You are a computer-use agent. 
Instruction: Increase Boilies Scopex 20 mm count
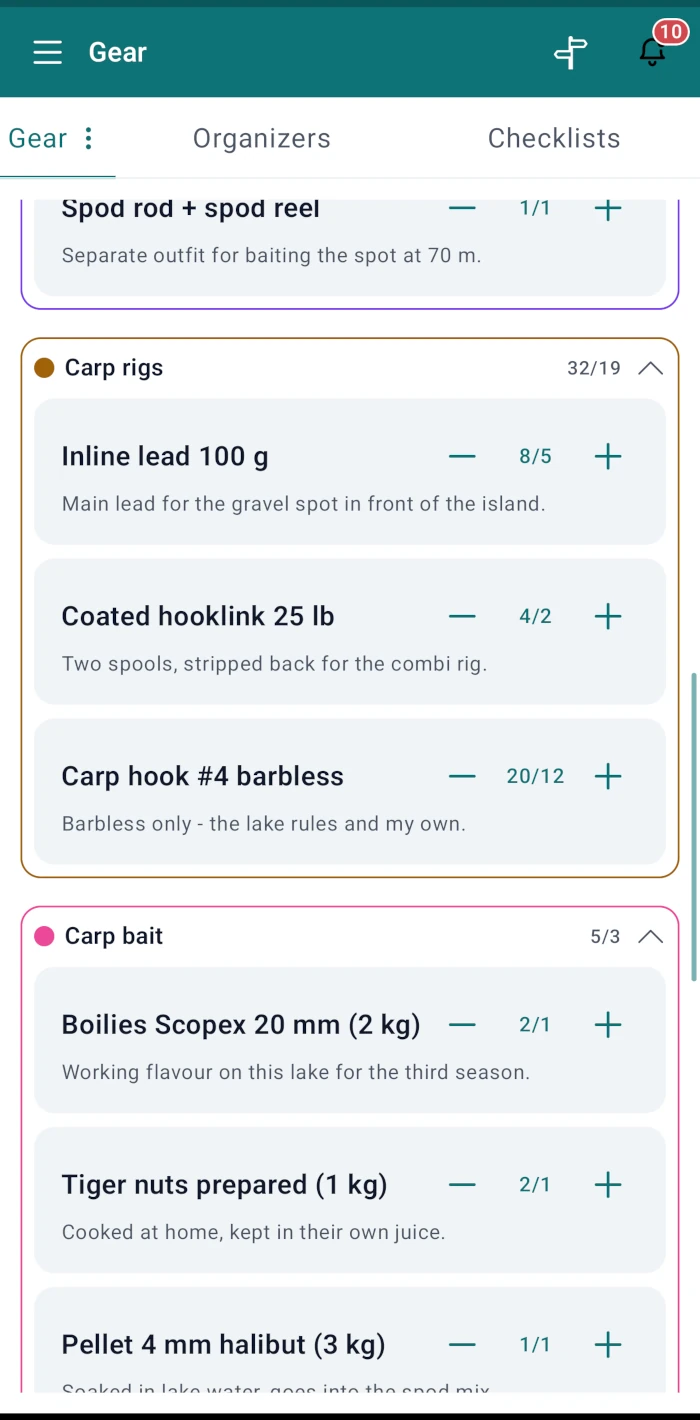pos(608,1025)
